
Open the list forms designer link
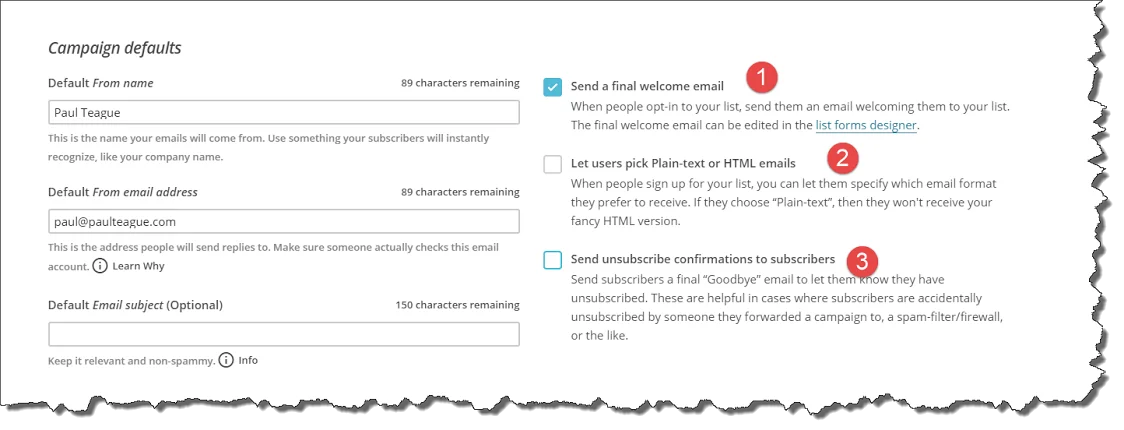pyautogui.click(x=866, y=126)
